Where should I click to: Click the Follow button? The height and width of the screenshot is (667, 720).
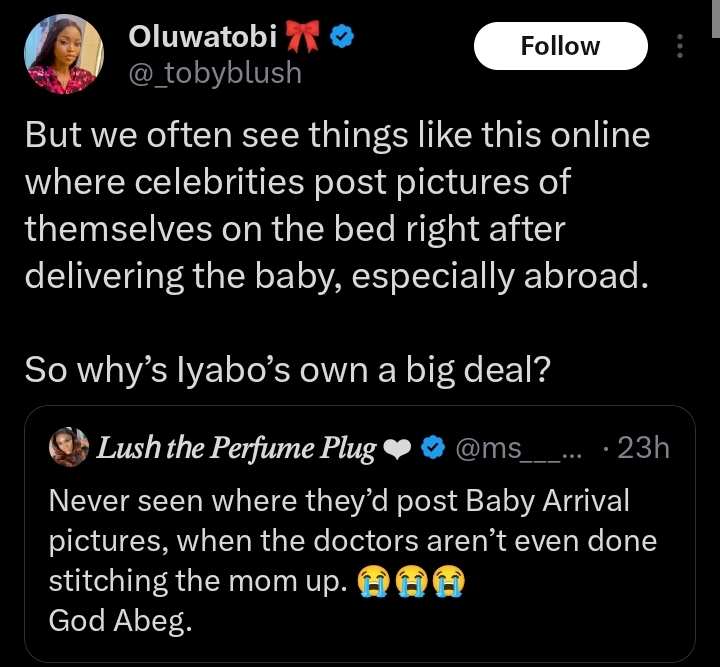pos(560,46)
